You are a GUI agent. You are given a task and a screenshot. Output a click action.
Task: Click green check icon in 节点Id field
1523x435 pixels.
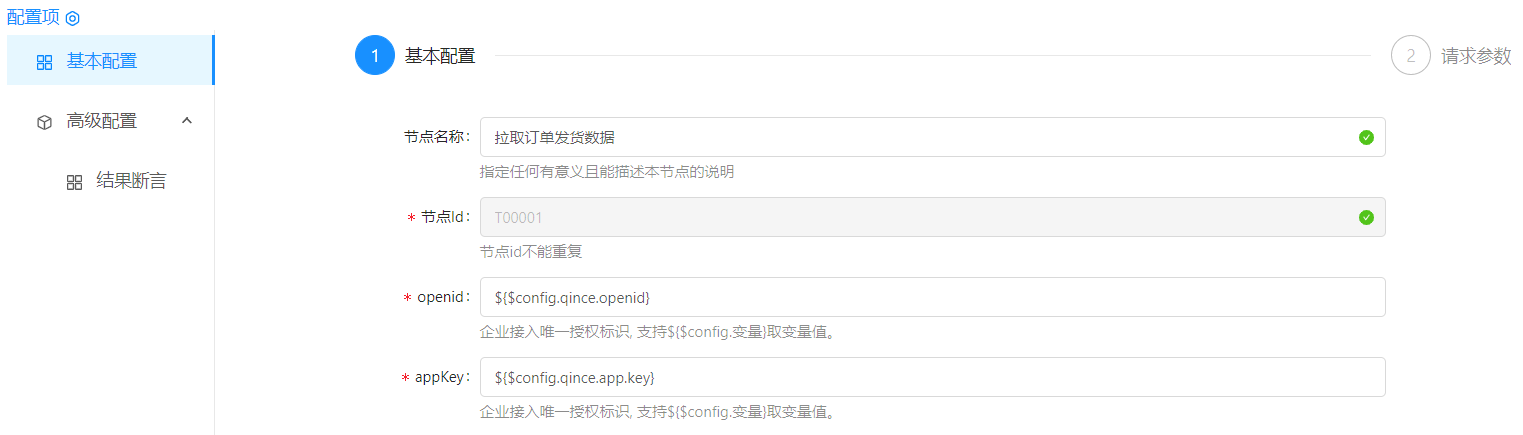(1366, 217)
